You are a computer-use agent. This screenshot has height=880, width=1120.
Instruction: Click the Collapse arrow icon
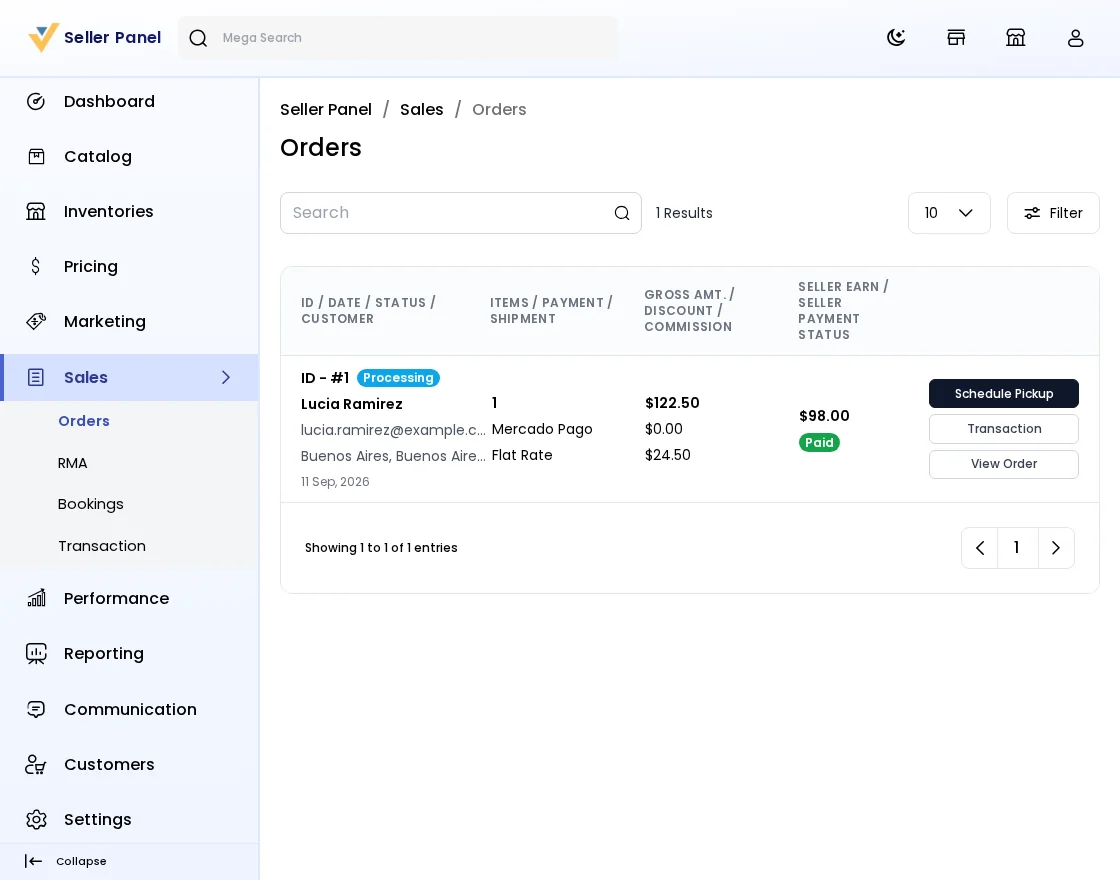(x=34, y=861)
